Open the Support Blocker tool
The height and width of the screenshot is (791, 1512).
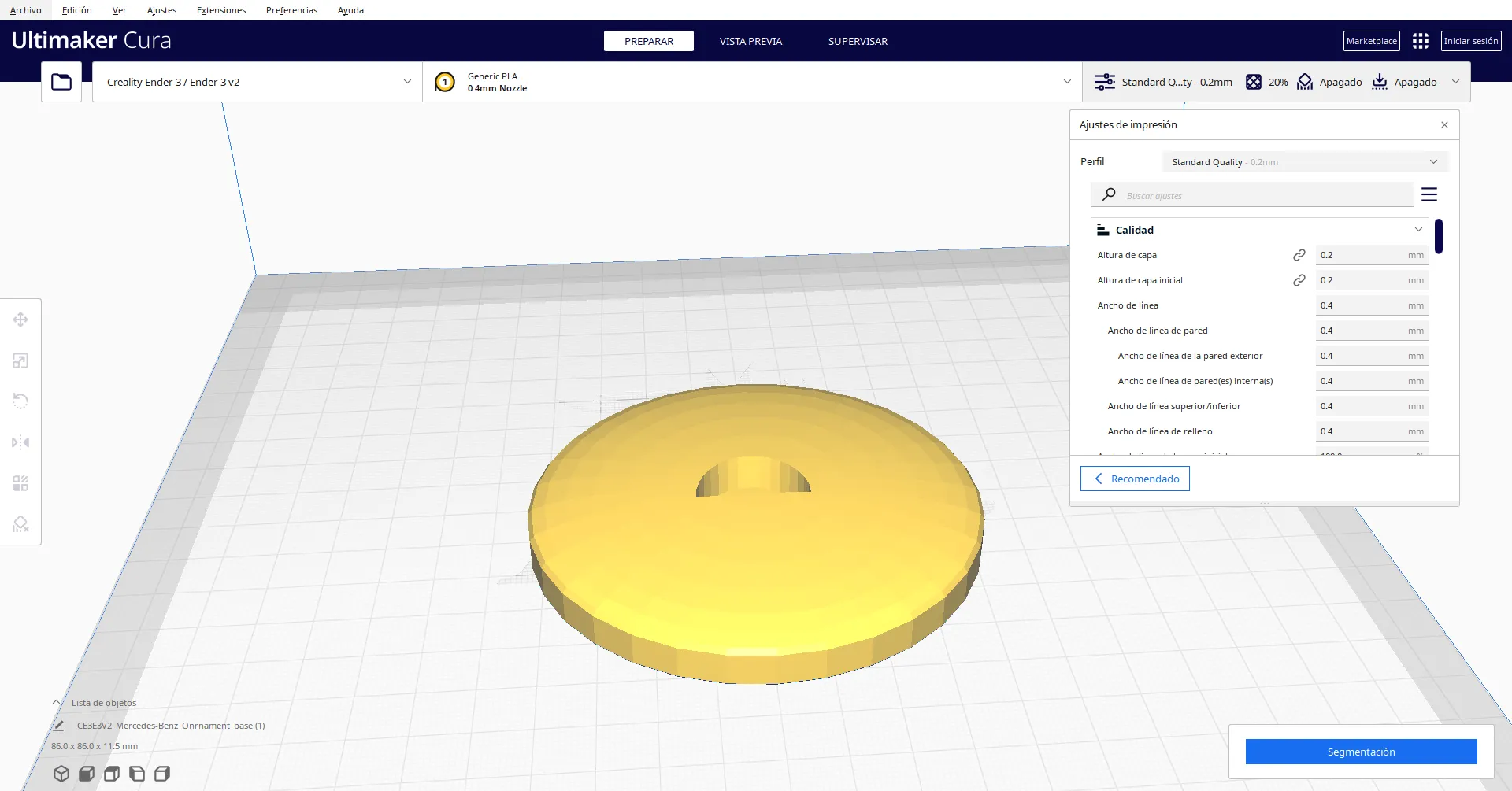click(20, 524)
